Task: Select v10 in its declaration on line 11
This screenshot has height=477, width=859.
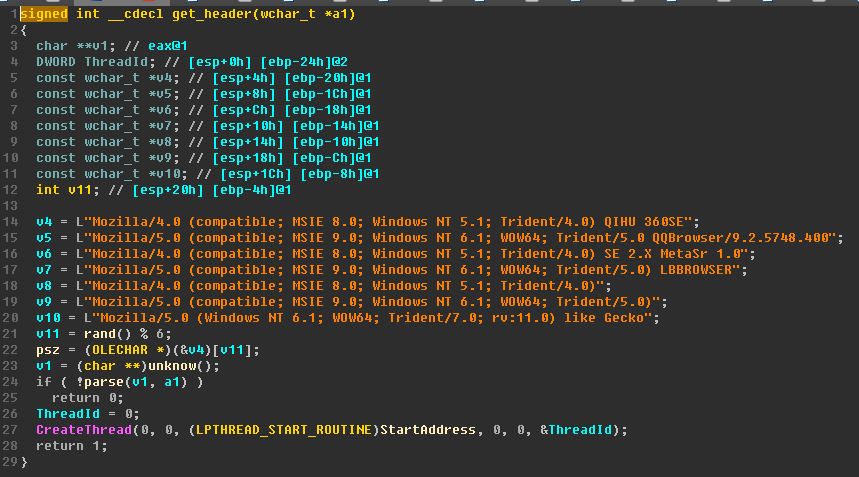Action: pyautogui.click(x=168, y=174)
